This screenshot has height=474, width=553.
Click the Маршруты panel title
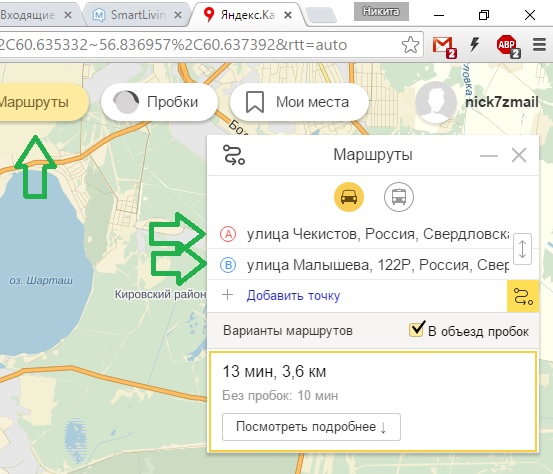373,154
